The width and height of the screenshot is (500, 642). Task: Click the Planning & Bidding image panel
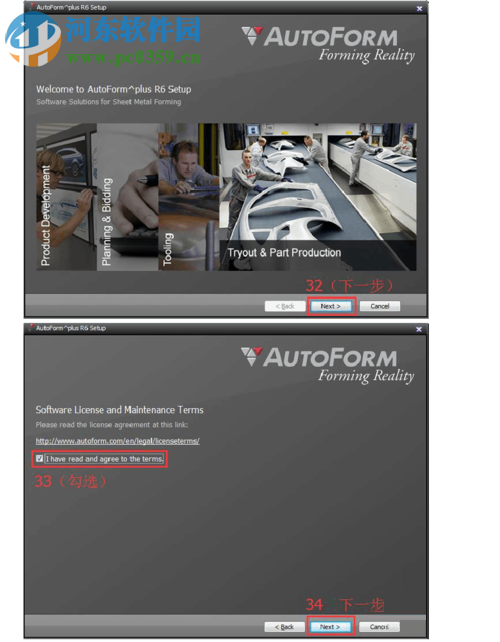coord(127,197)
